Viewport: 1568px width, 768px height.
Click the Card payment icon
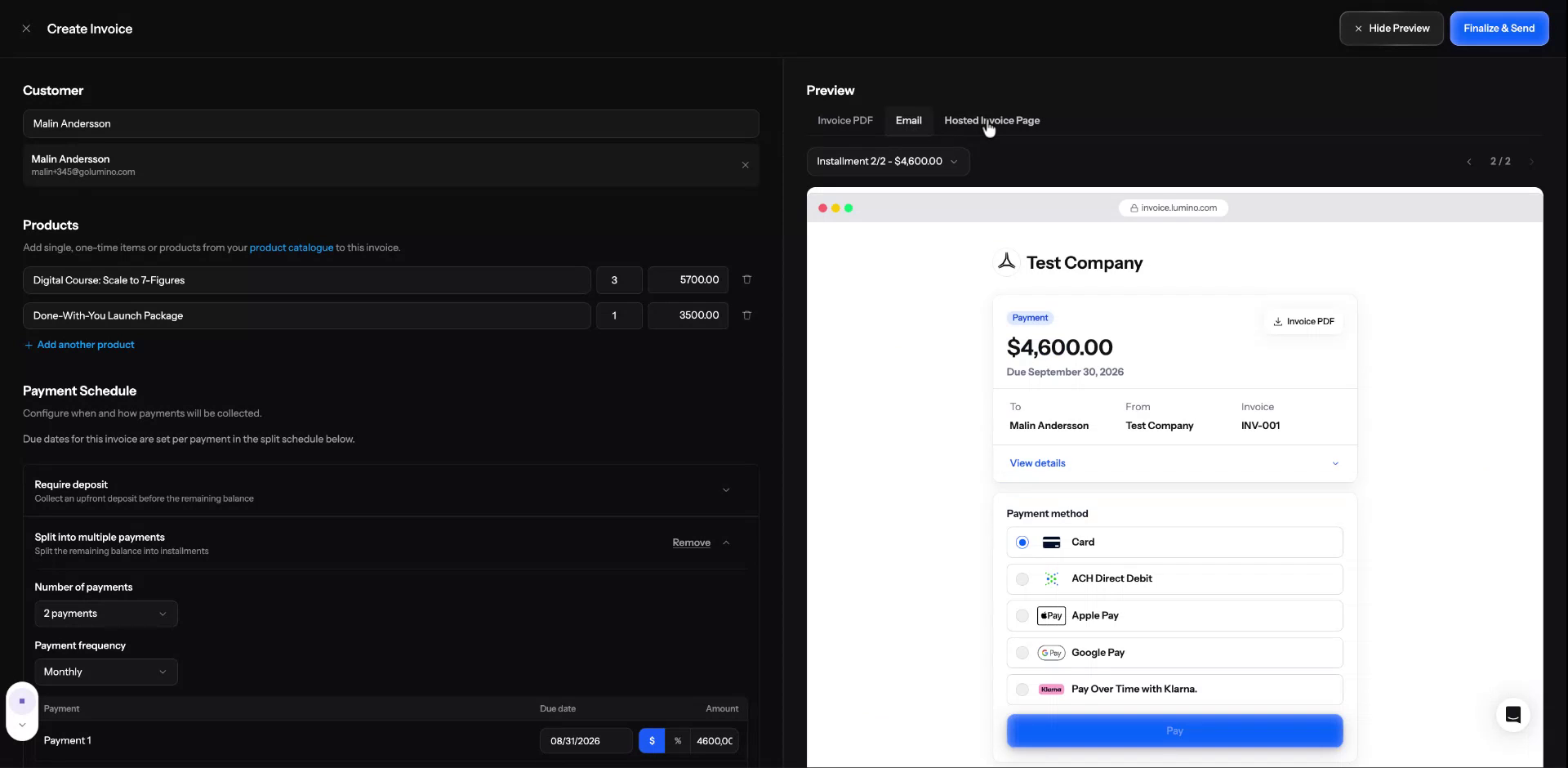(x=1052, y=543)
